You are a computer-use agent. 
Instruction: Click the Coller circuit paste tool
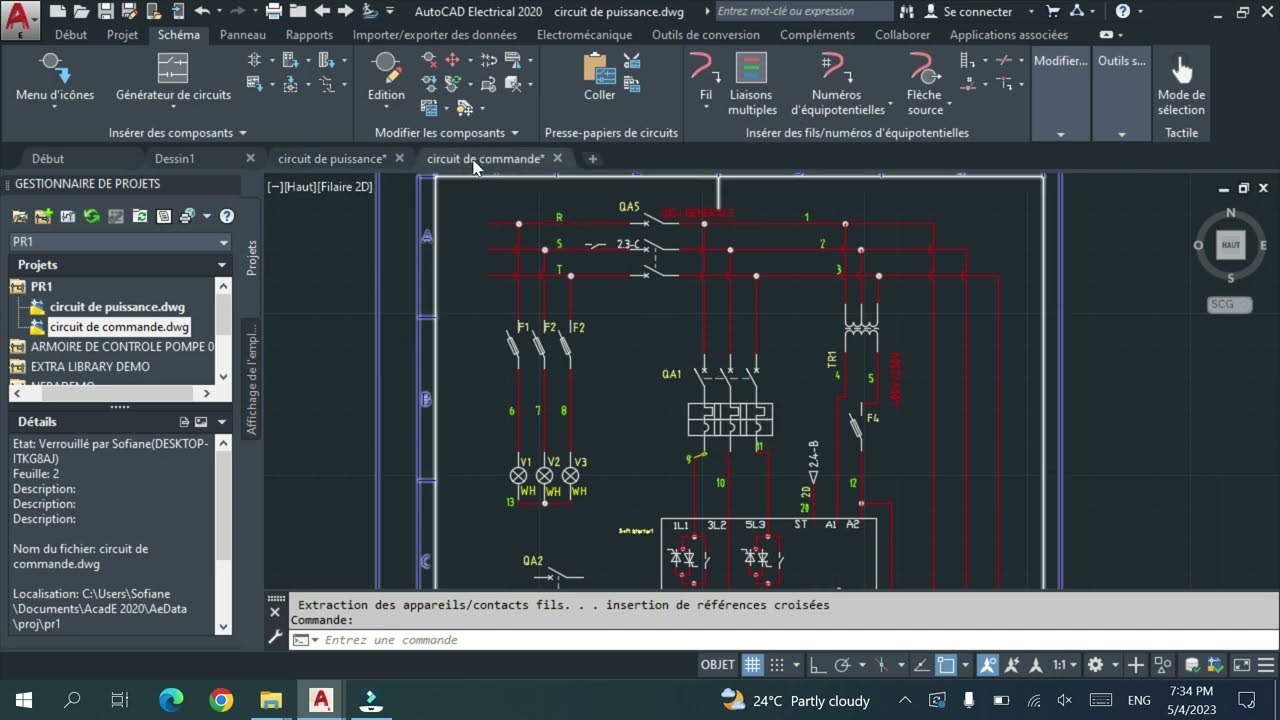point(600,78)
